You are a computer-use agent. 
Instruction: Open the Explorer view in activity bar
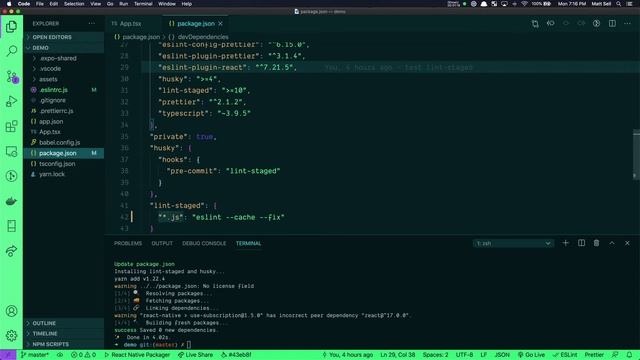11,27
